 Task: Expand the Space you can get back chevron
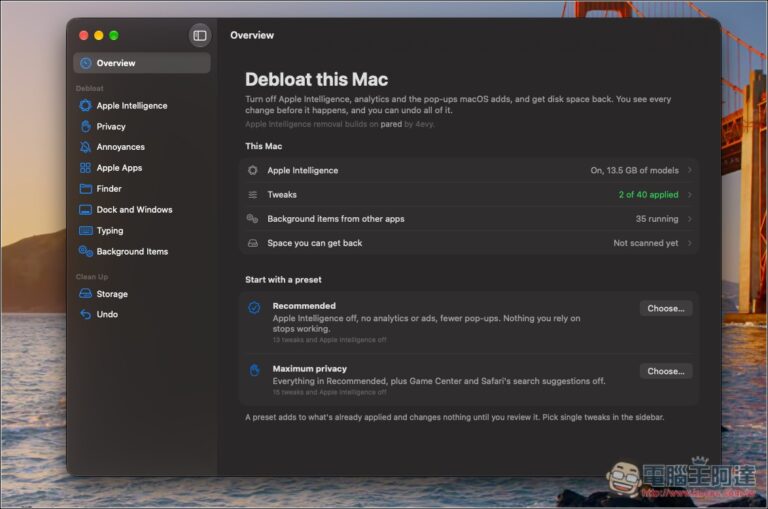[x=690, y=242]
